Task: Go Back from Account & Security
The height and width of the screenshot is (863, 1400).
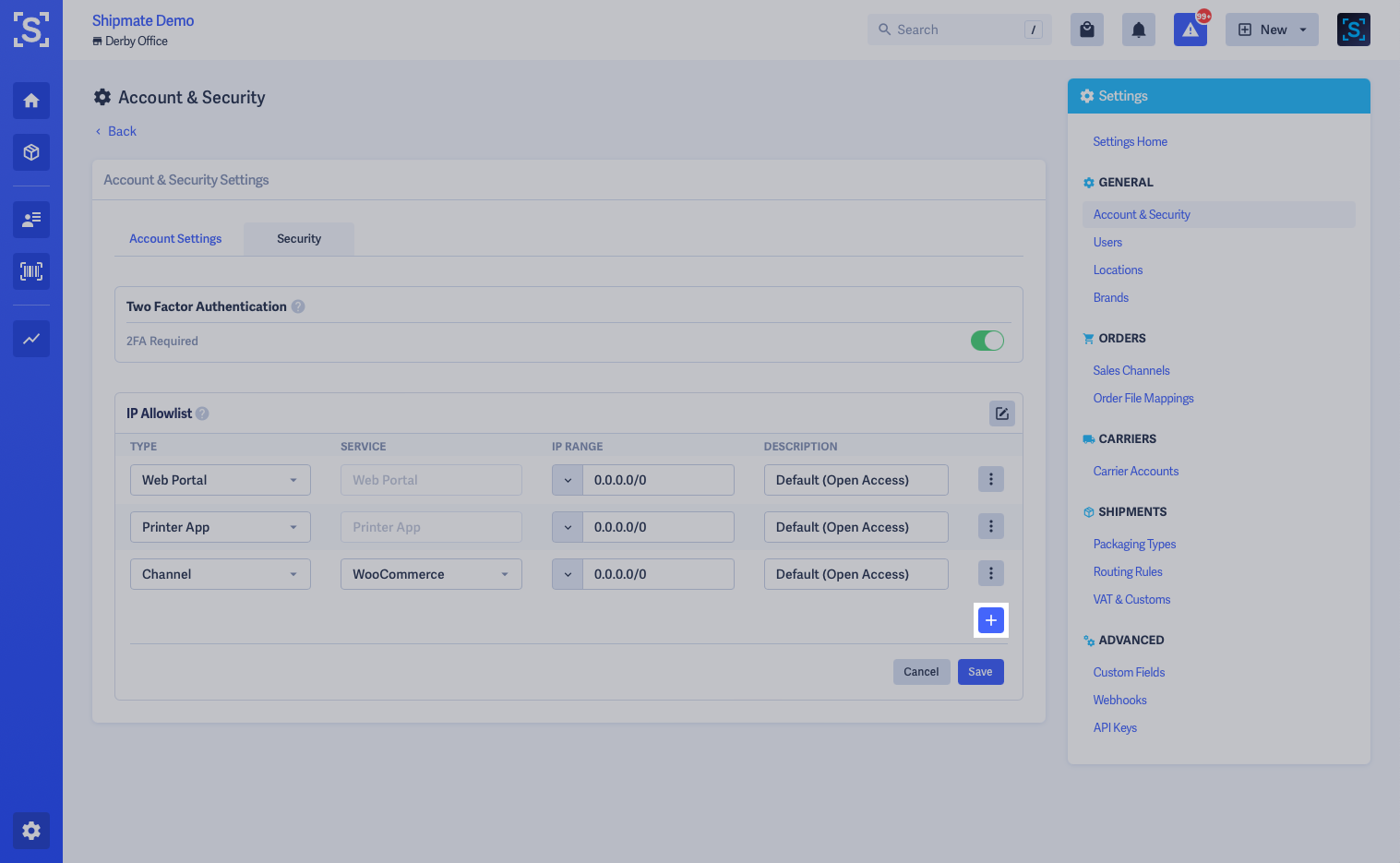Action: point(115,131)
